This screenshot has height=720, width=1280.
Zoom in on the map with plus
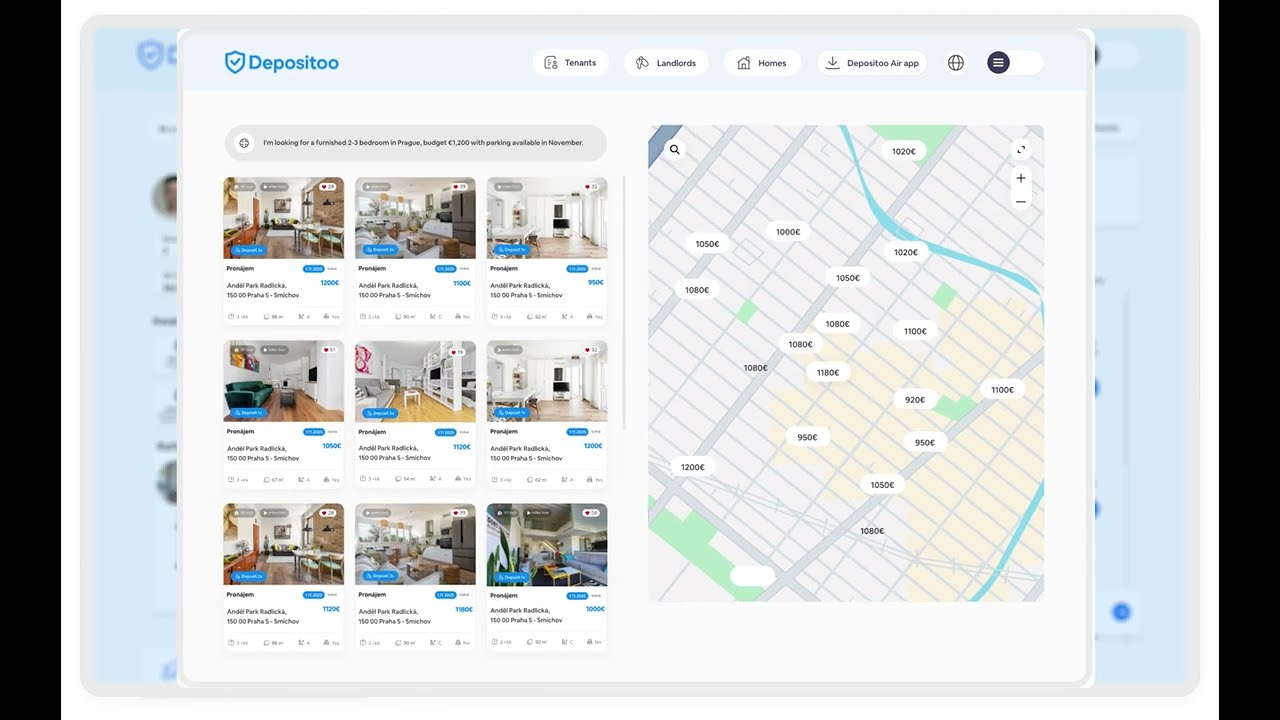[1021, 178]
